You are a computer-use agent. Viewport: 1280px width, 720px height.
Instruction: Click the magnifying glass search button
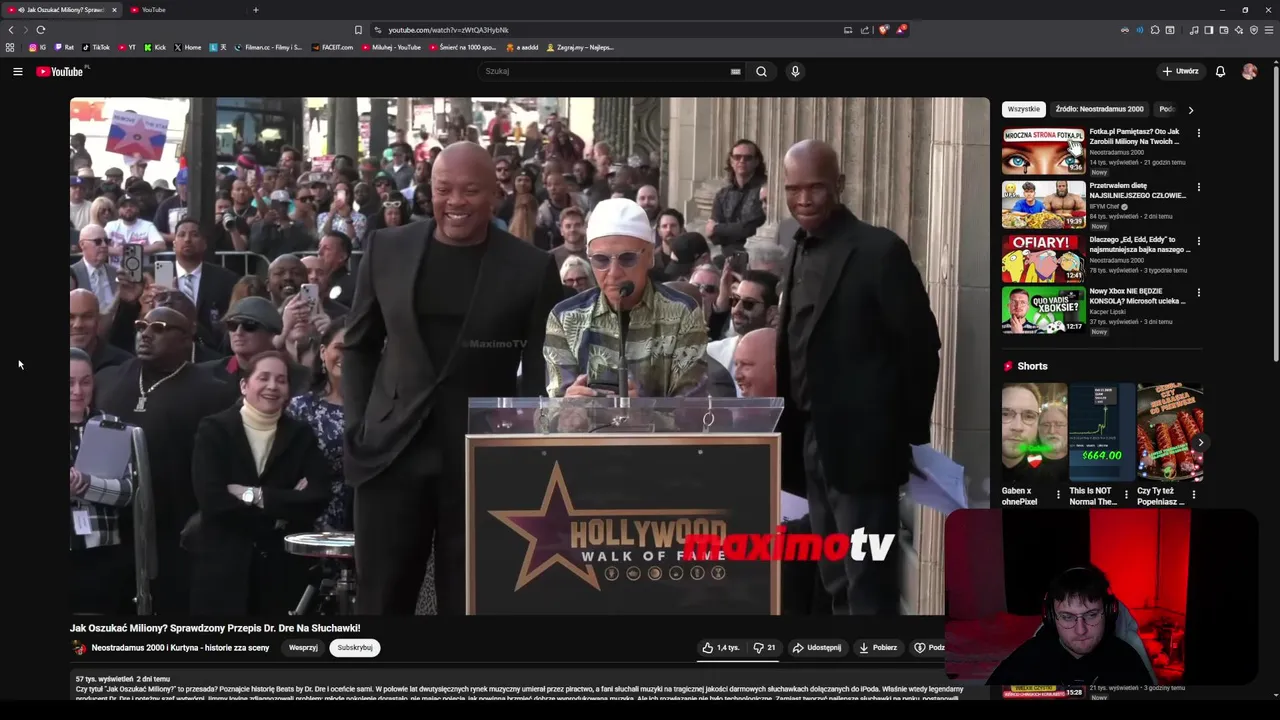pyautogui.click(x=761, y=71)
